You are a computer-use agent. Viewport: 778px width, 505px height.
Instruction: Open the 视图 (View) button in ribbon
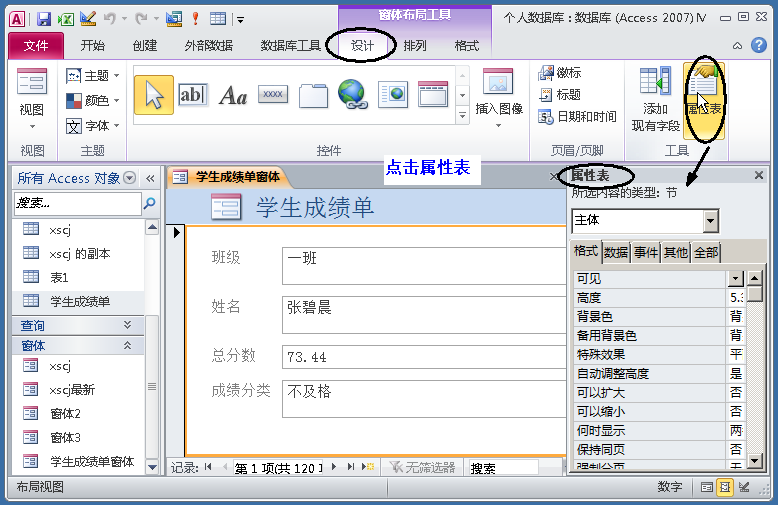click(32, 99)
